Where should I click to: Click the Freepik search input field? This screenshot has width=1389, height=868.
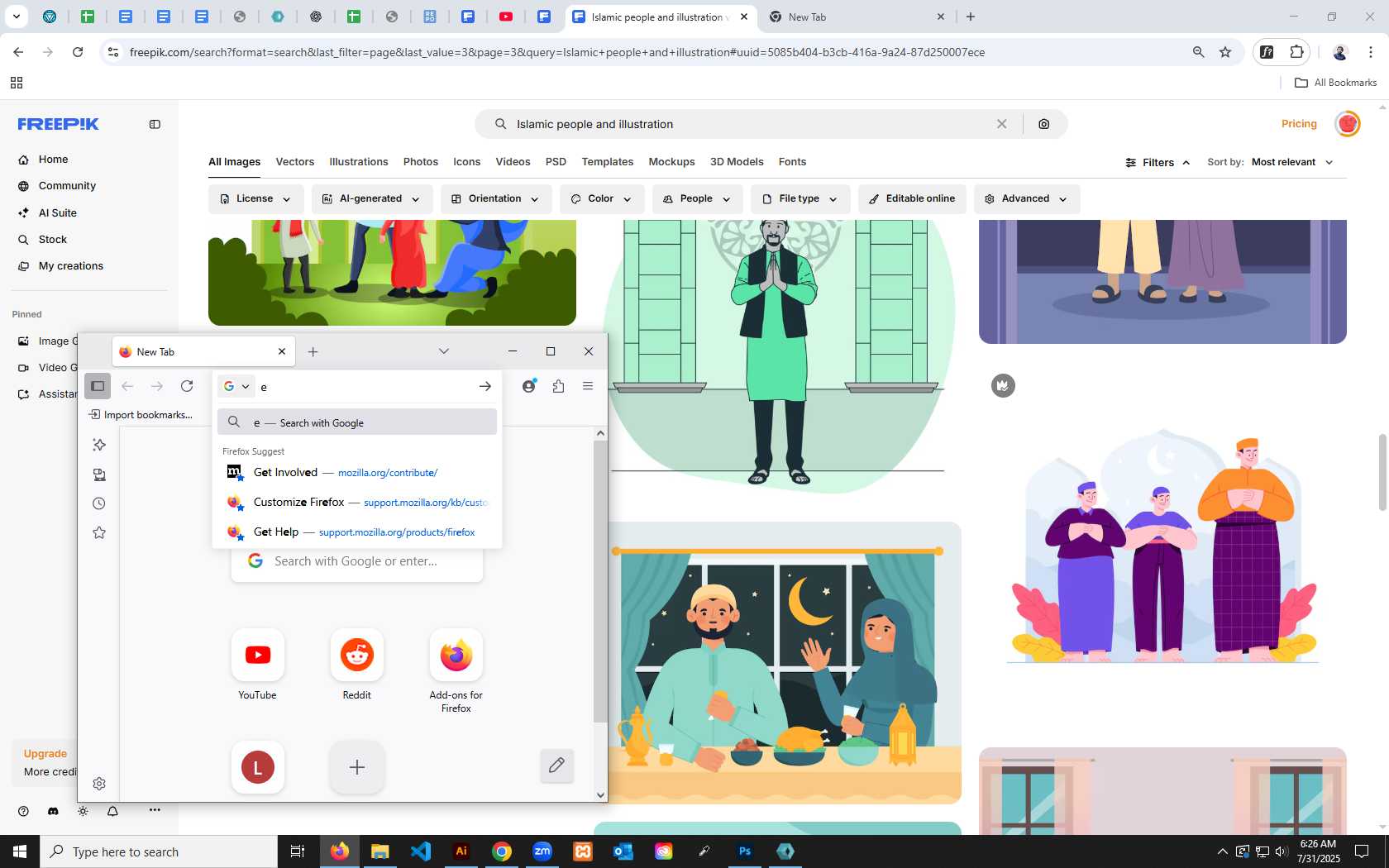point(748,124)
